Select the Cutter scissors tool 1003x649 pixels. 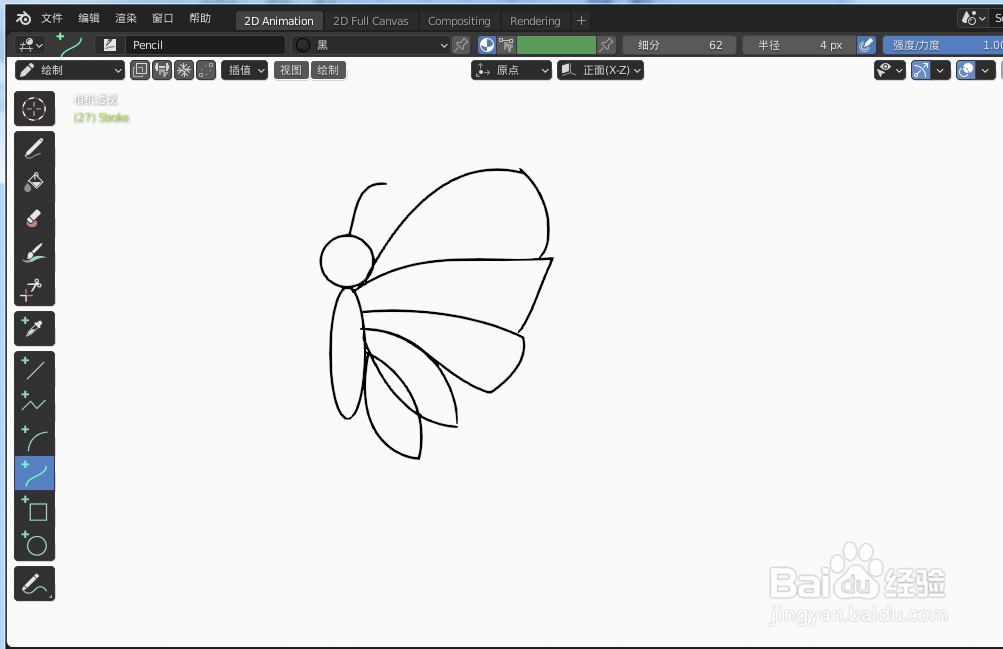35,288
